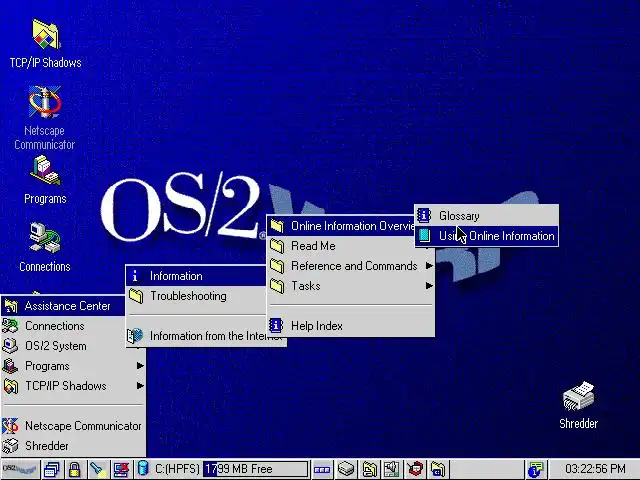The image size is (640, 480).
Task: Open the drives tray icon
Action: click(346, 469)
